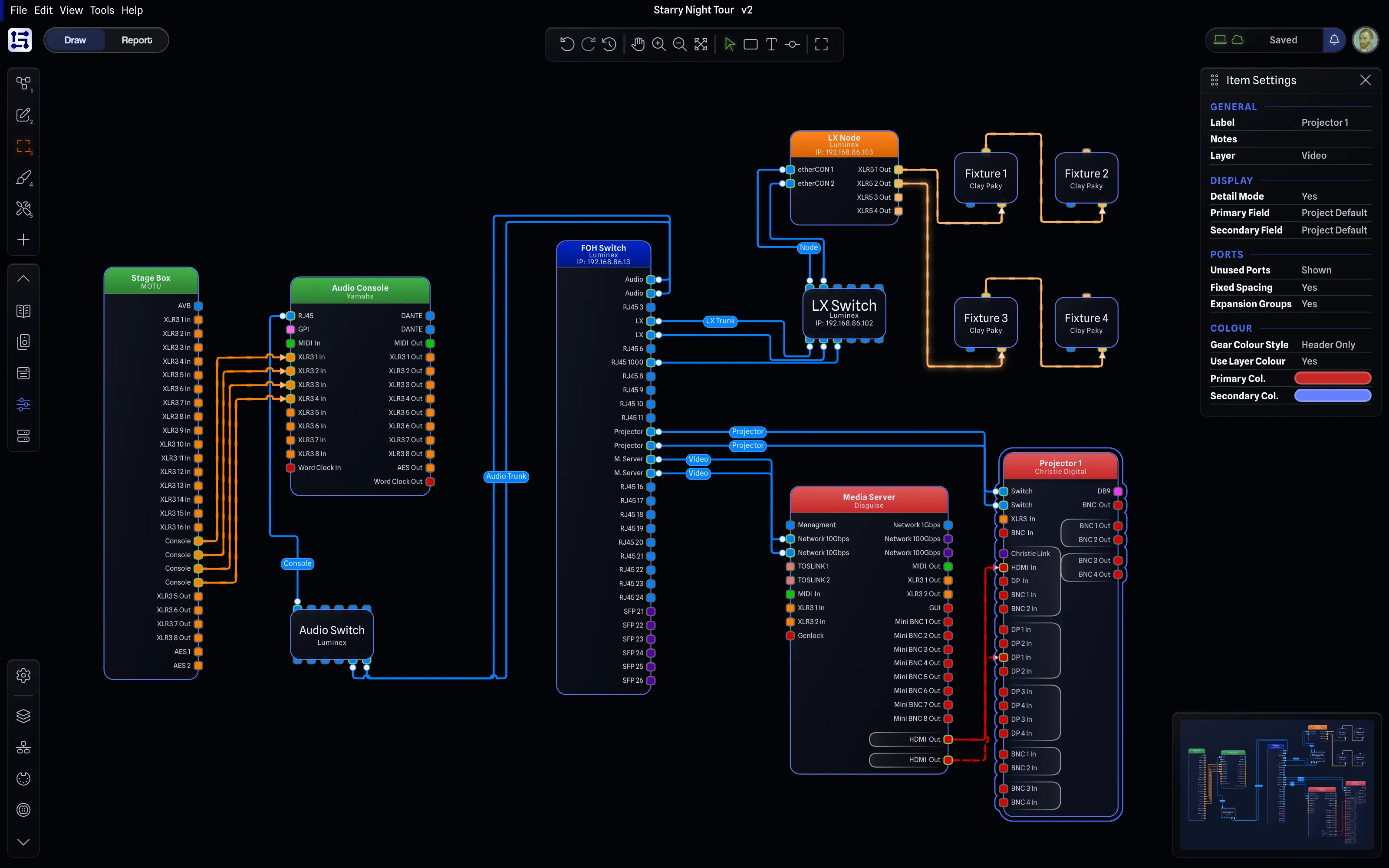
Task: Toggle Expansion Groups Yes value
Action: 1309,304
